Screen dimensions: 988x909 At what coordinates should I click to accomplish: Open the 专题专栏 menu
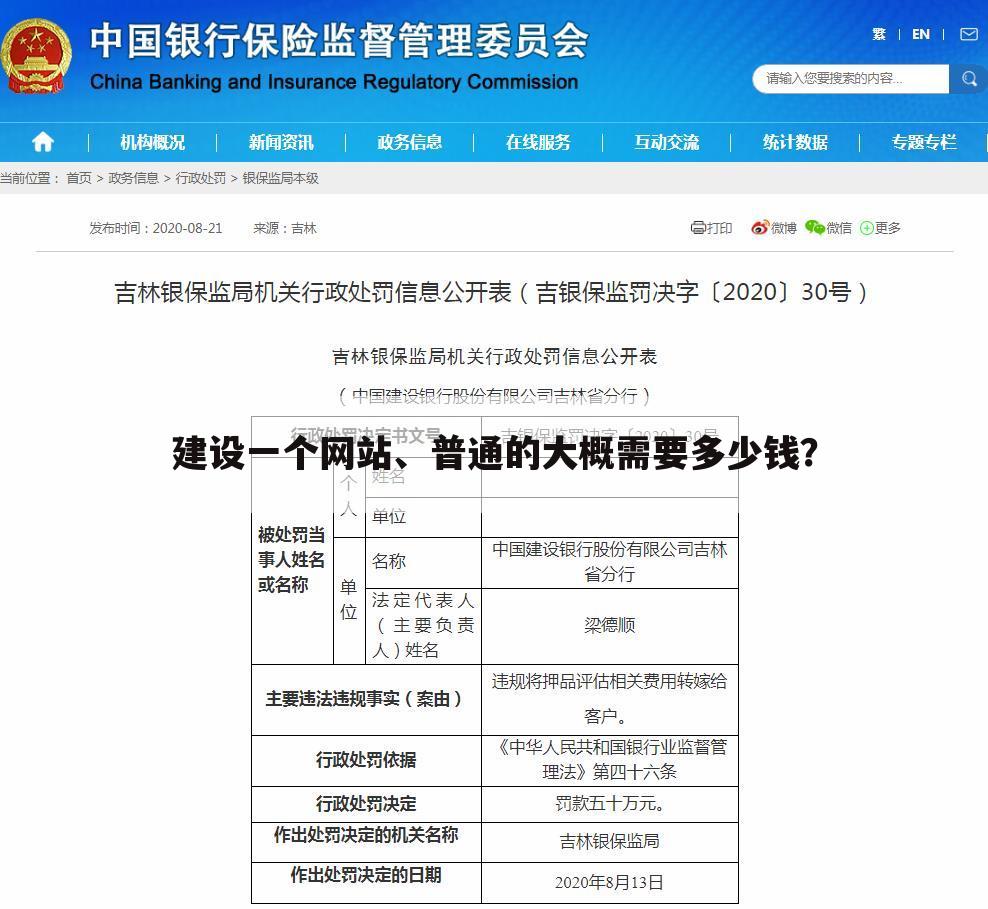click(924, 142)
